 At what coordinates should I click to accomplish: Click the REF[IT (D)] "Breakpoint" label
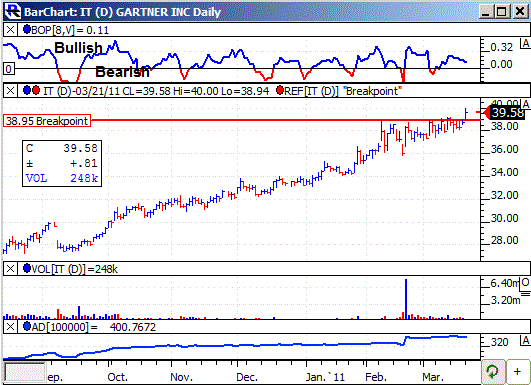pos(343,91)
